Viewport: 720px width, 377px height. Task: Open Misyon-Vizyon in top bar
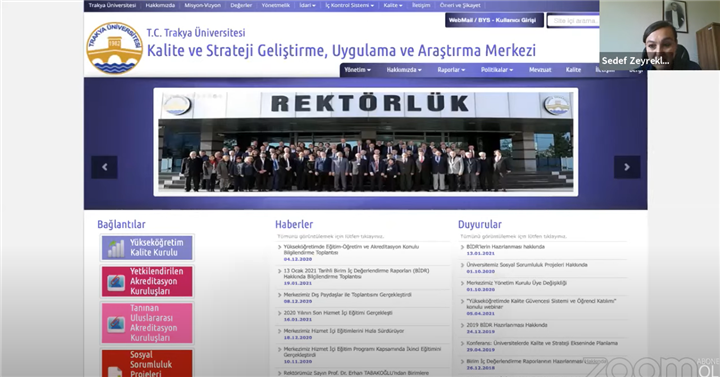(202, 6)
